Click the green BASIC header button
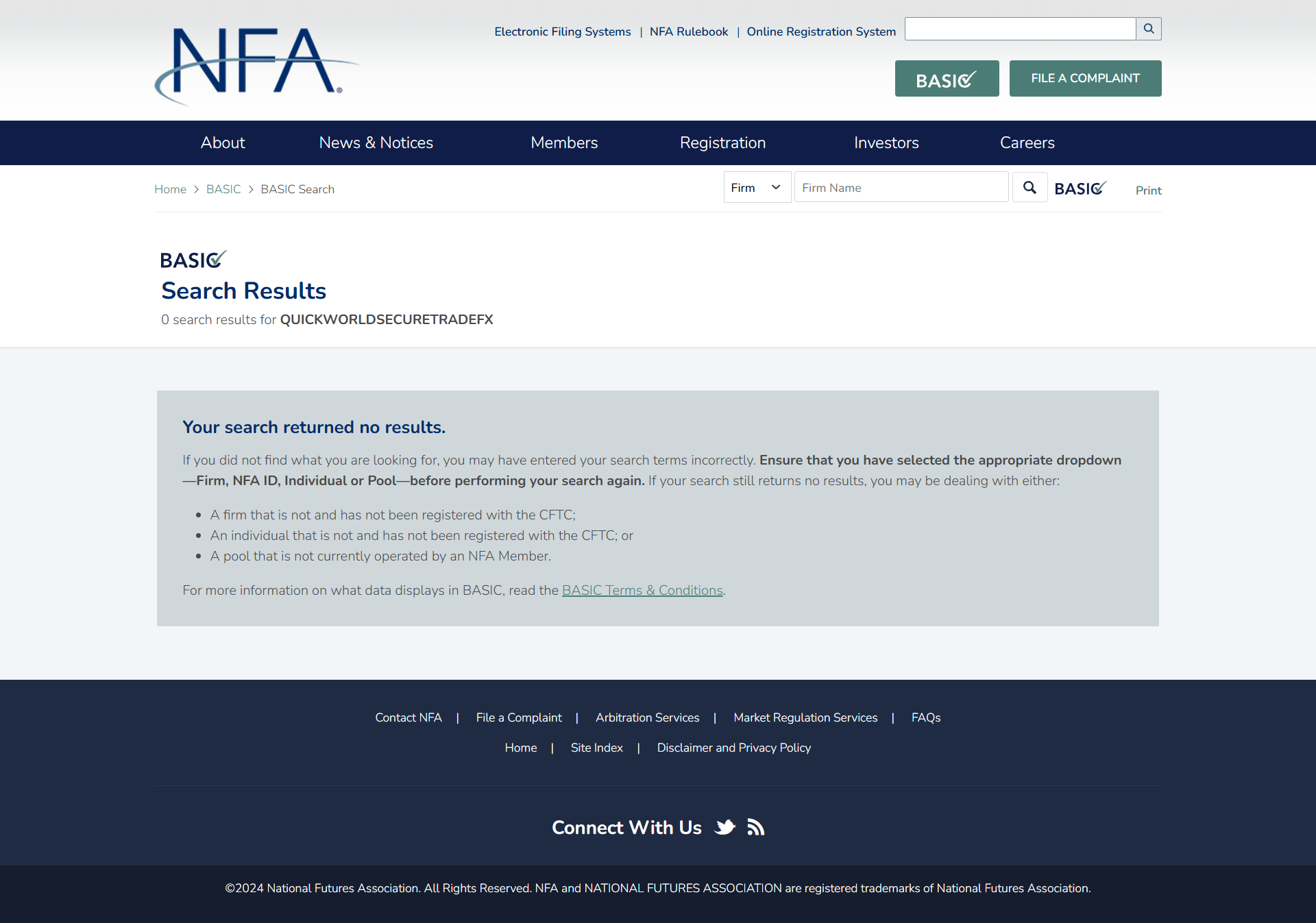 point(947,79)
